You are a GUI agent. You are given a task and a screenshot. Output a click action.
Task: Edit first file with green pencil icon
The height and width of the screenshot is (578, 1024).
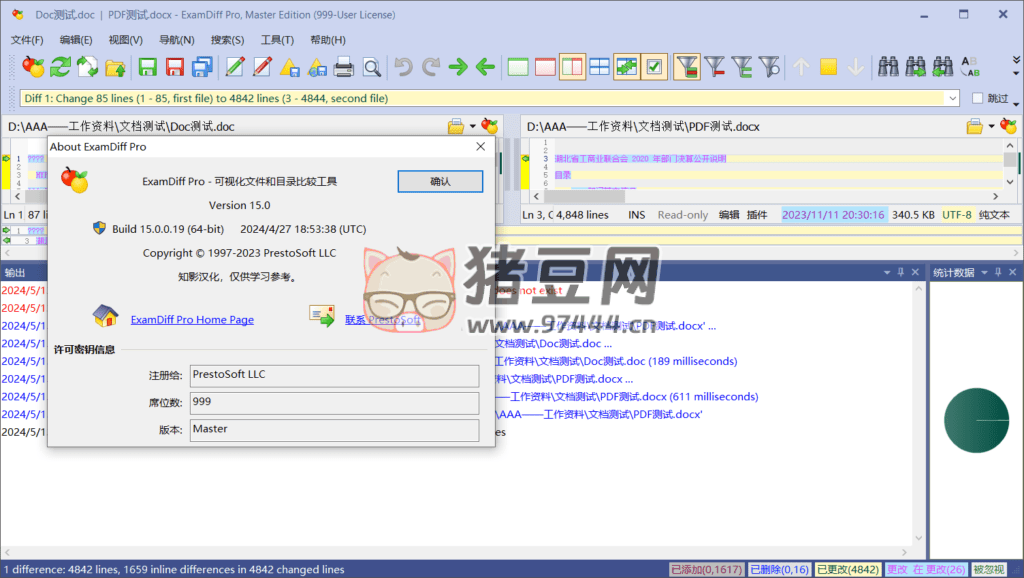coord(235,67)
